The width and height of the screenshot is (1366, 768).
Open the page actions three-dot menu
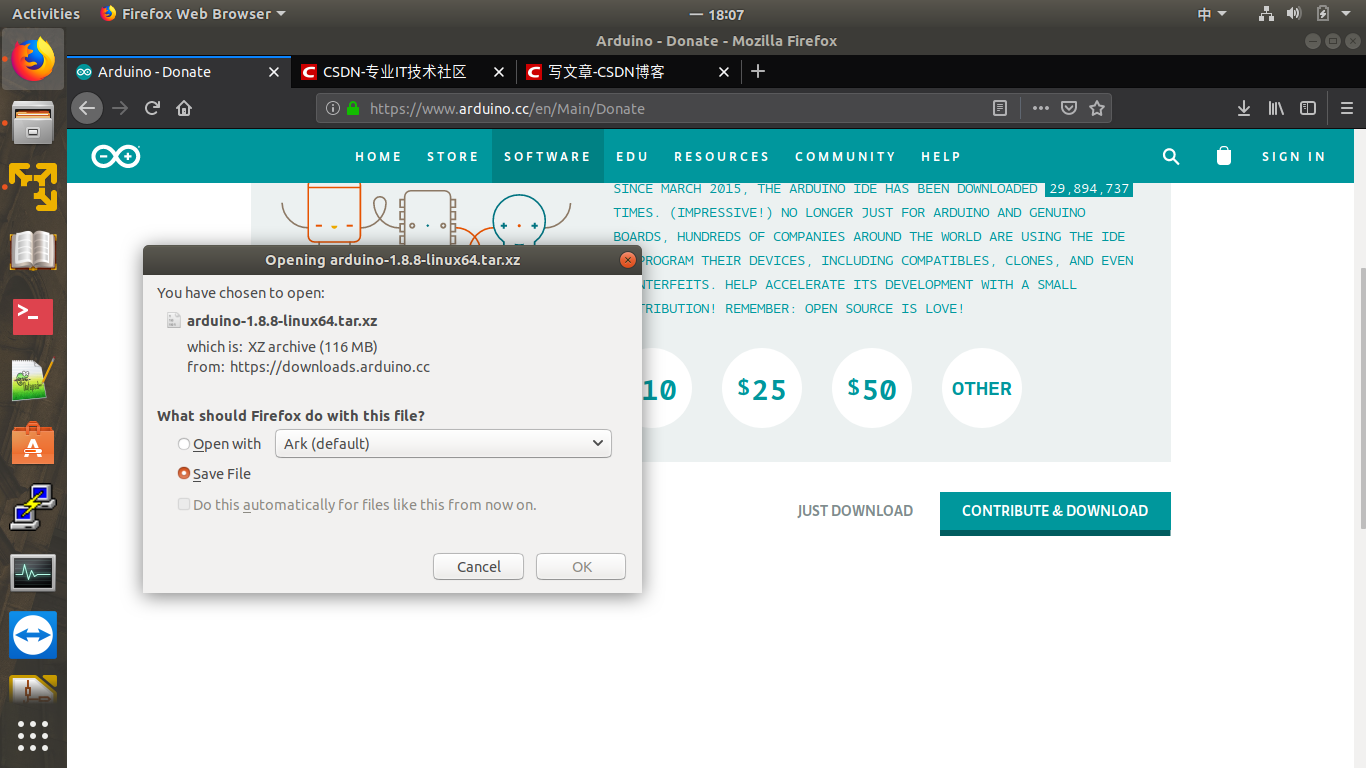[1041, 108]
